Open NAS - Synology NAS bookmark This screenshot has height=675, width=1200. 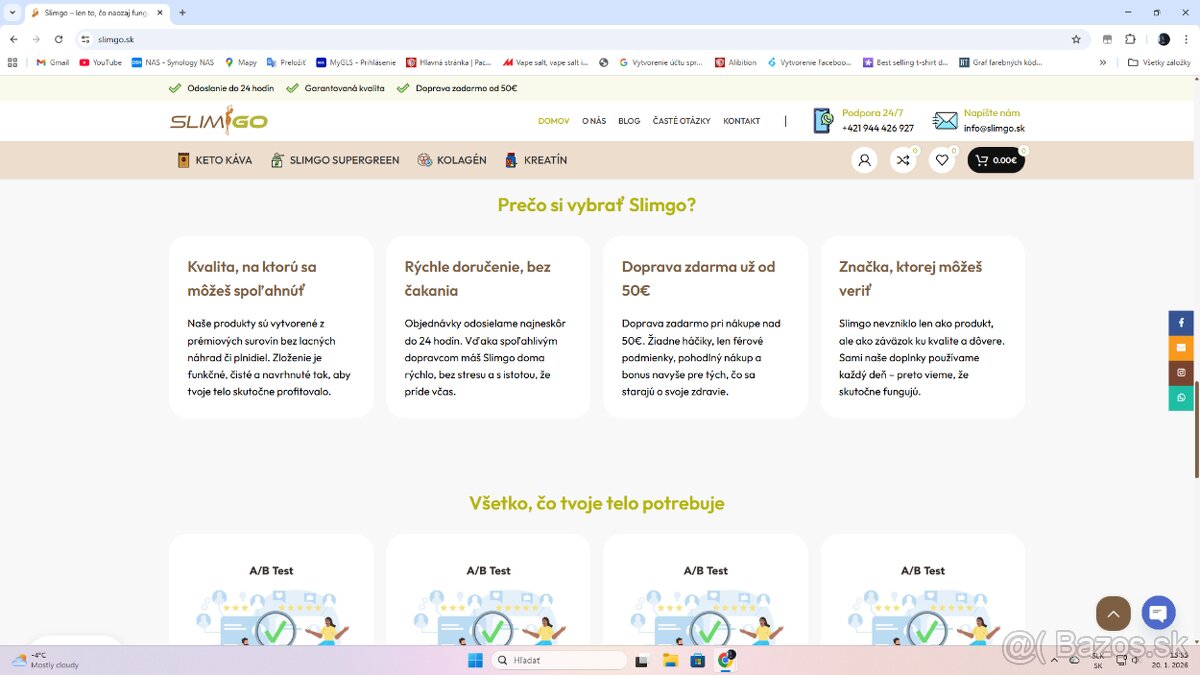[172, 62]
